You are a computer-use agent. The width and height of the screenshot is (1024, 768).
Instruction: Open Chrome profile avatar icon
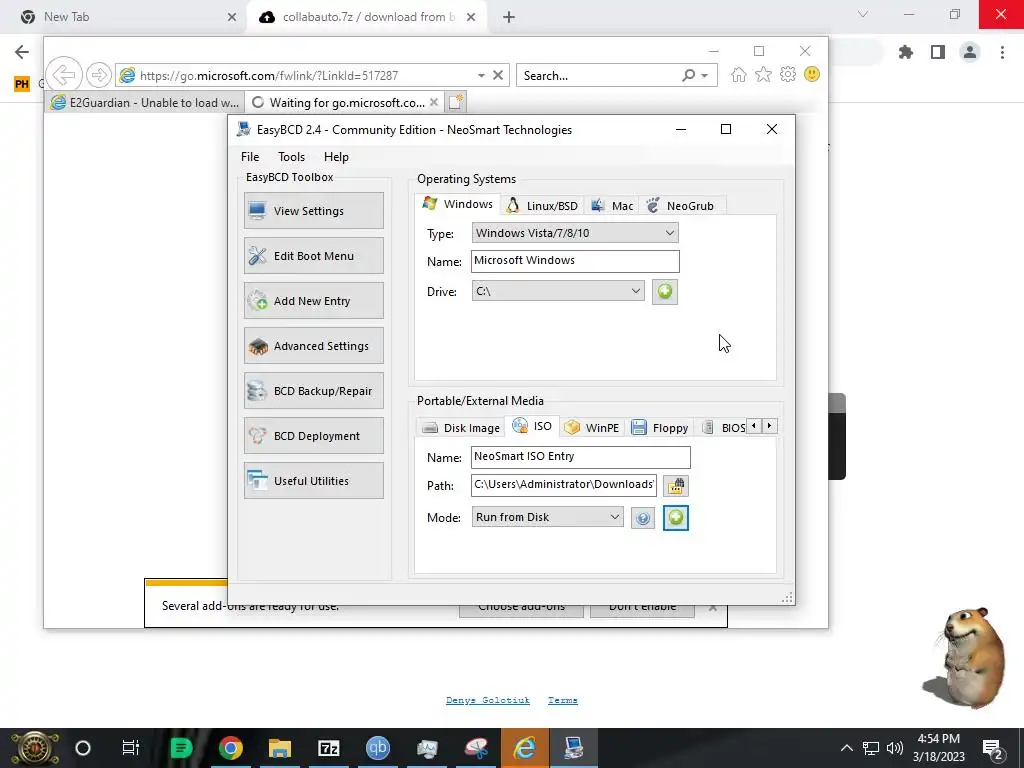coord(970,52)
